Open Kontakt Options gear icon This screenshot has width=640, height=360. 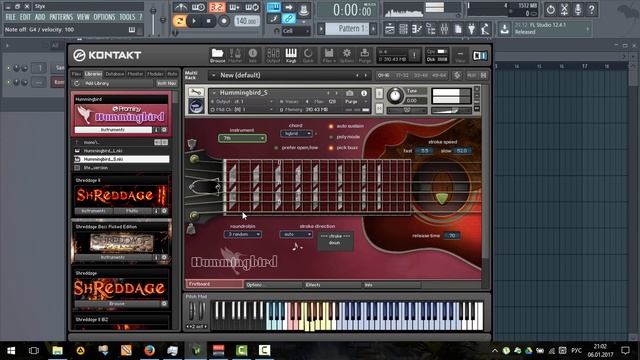(x=347, y=55)
